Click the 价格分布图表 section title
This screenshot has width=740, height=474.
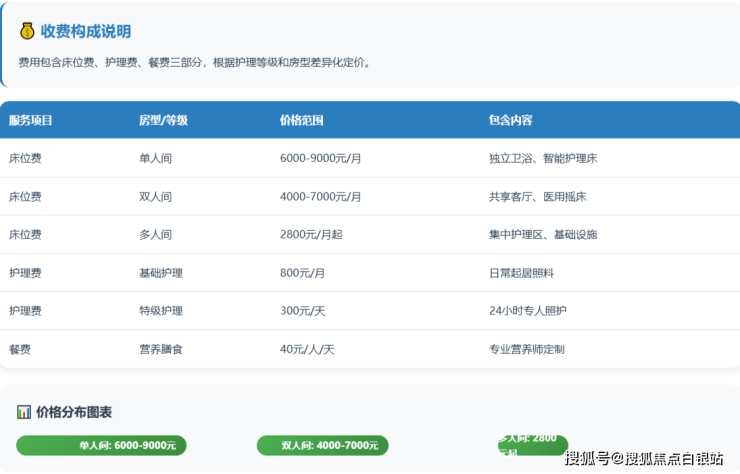point(74,412)
